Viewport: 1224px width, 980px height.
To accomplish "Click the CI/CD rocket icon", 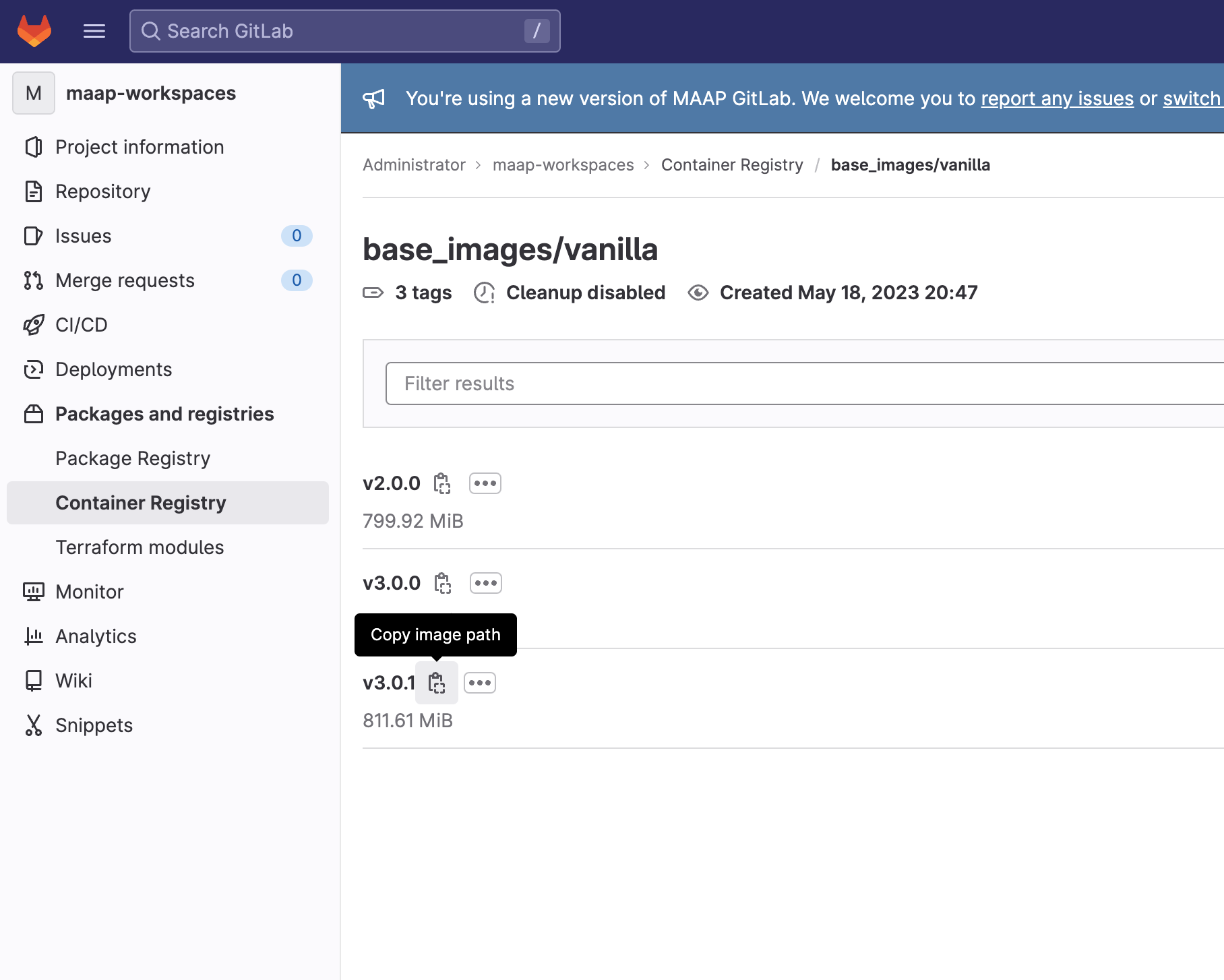I will coord(33,325).
